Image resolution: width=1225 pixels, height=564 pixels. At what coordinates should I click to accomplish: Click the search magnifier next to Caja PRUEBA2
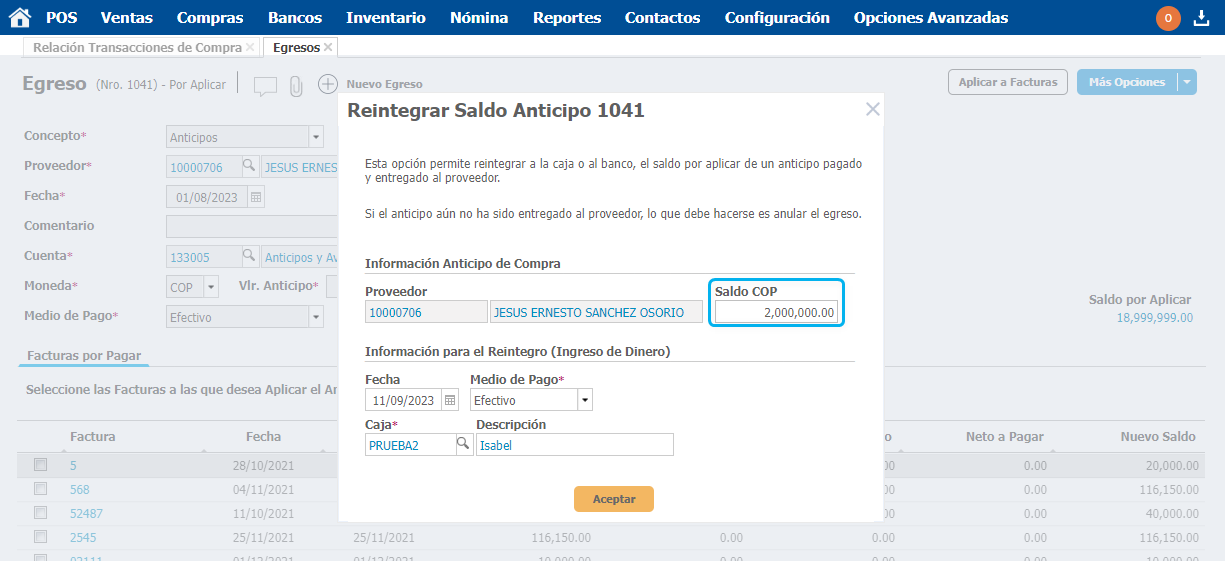pos(464,444)
